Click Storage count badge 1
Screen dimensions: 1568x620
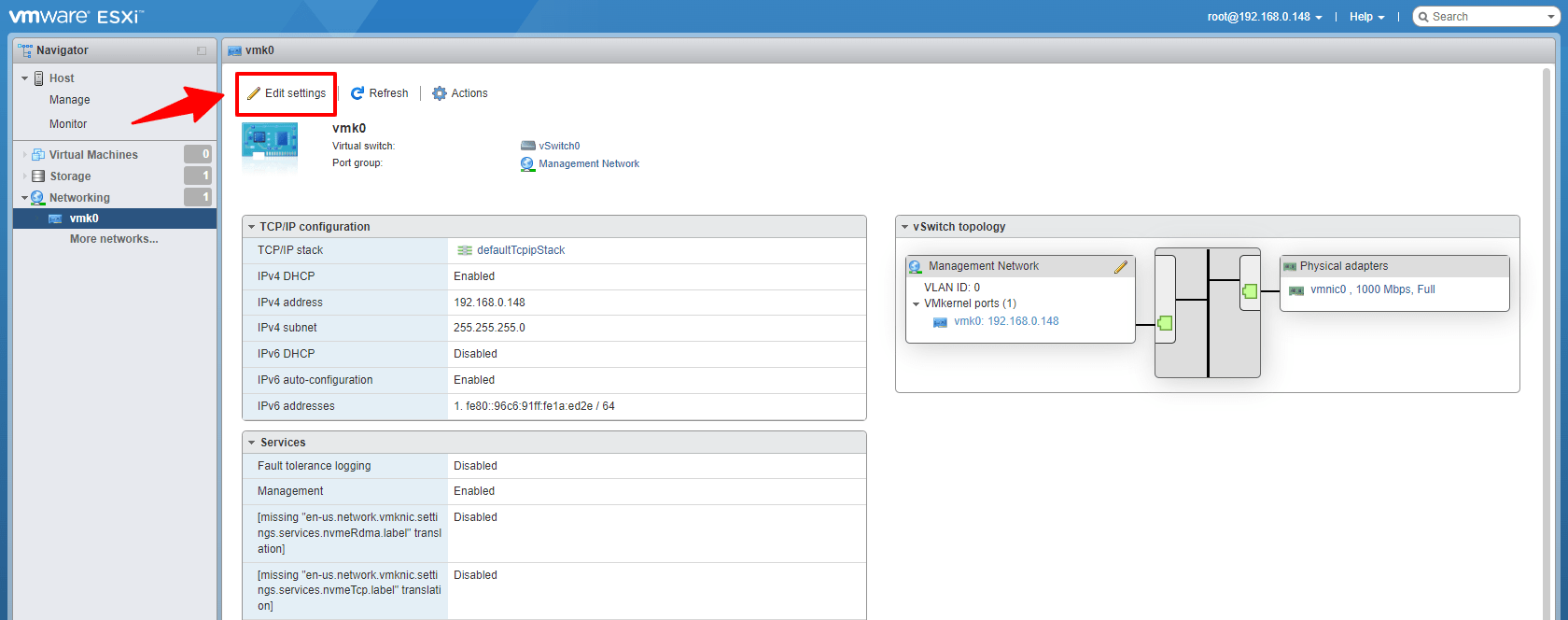coord(198,176)
